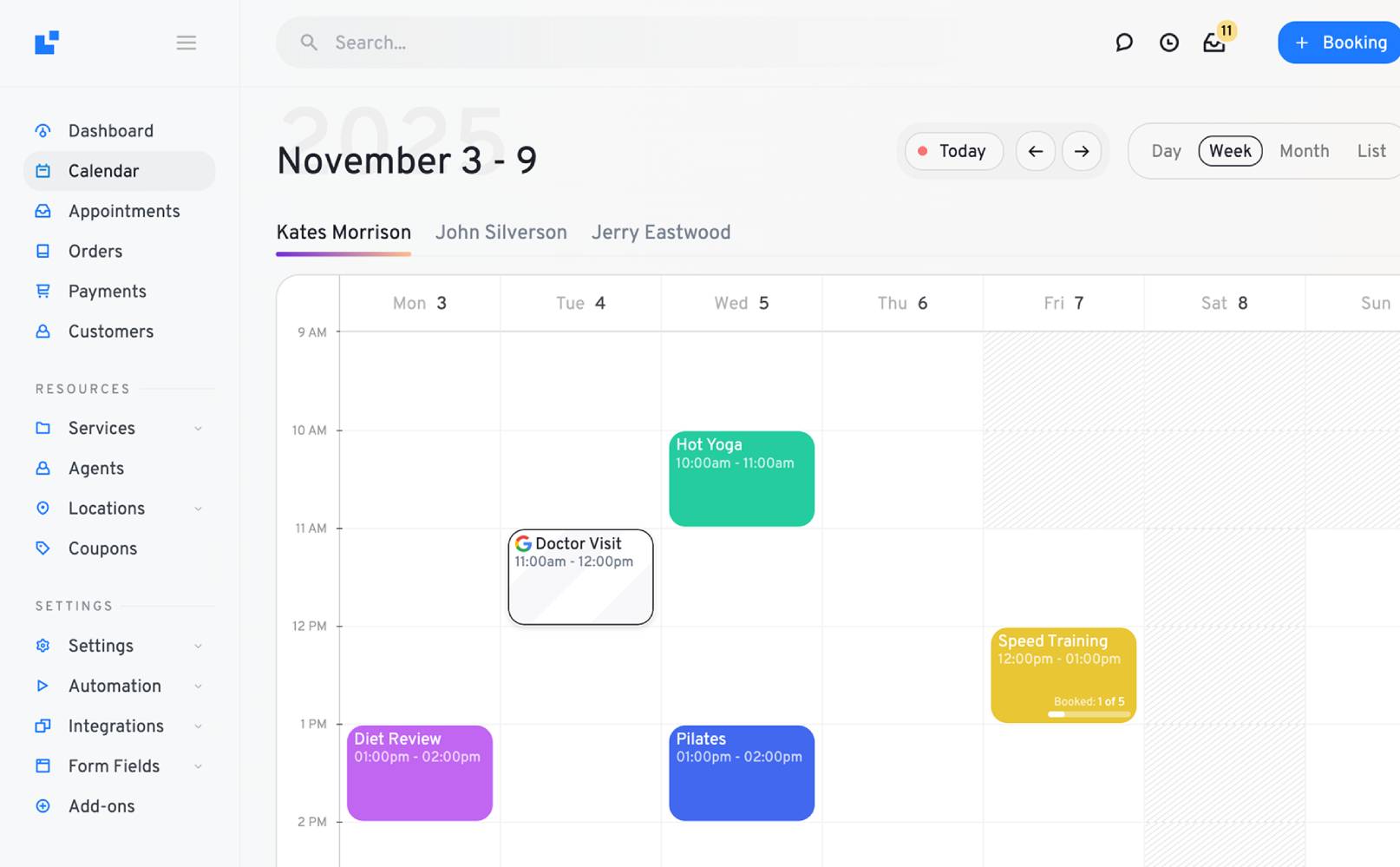This screenshot has width=1400, height=867.
Task: Go to previous week with left arrow
Action: tap(1035, 151)
